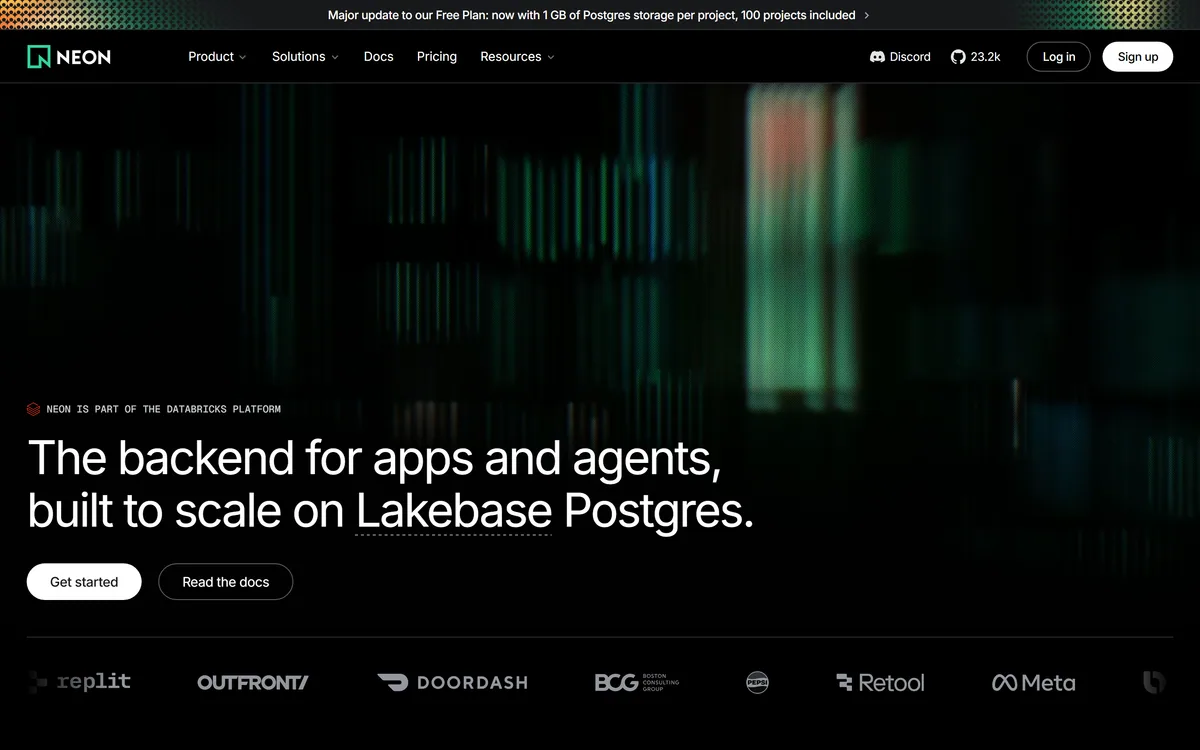Open the Discord link icon
The width and height of the screenshot is (1200, 750).
pyautogui.click(x=877, y=57)
